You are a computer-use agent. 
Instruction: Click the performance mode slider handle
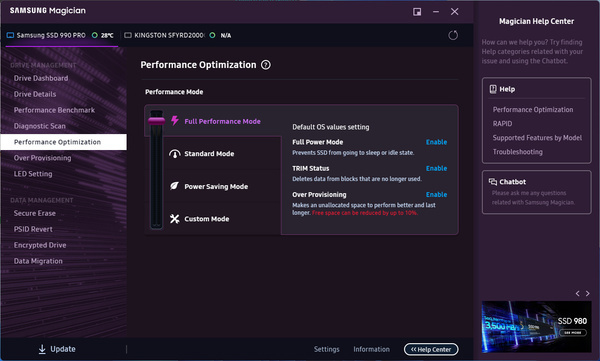(157, 121)
